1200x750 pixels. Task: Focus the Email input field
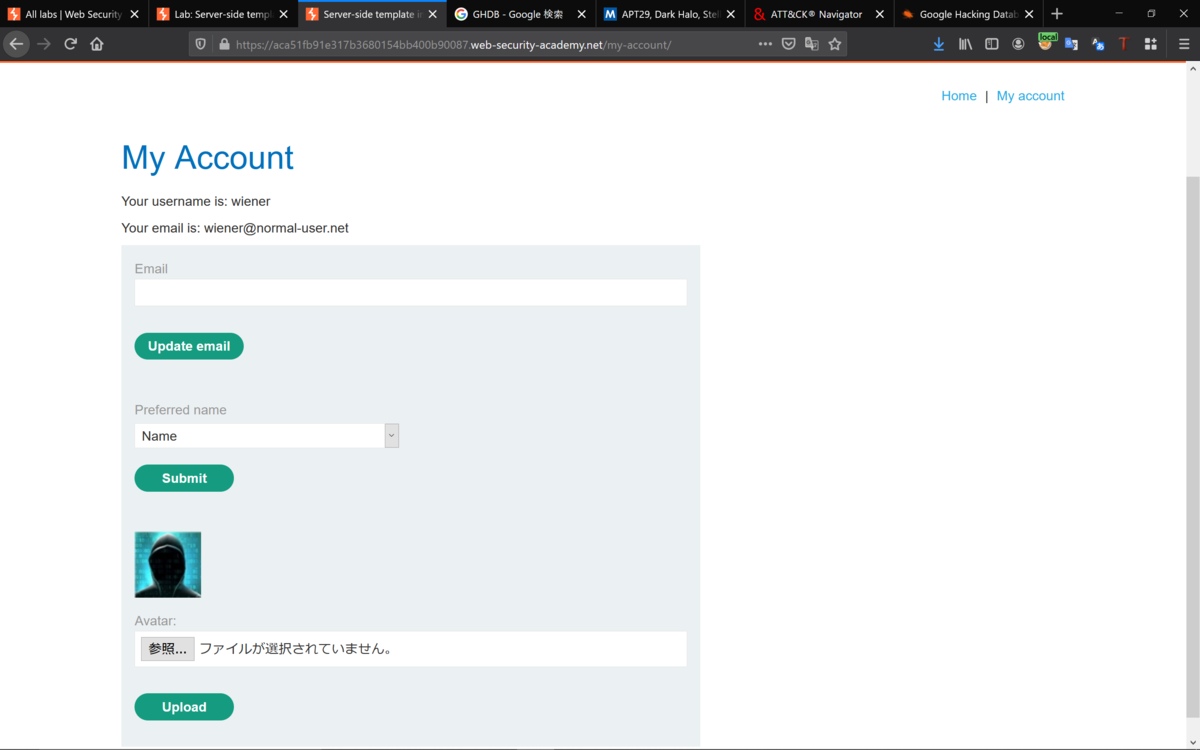point(410,292)
